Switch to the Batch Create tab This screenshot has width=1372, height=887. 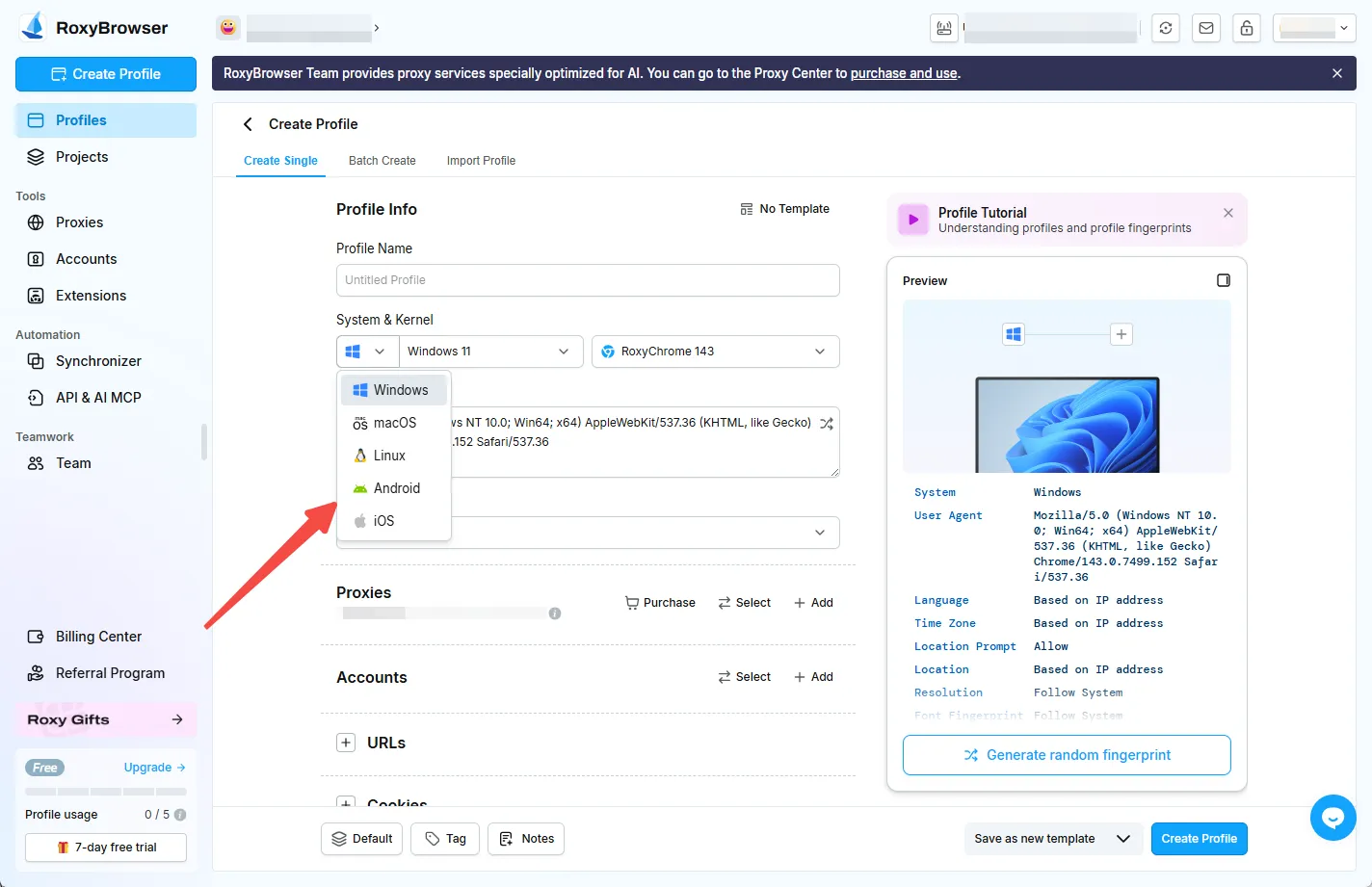[382, 161]
